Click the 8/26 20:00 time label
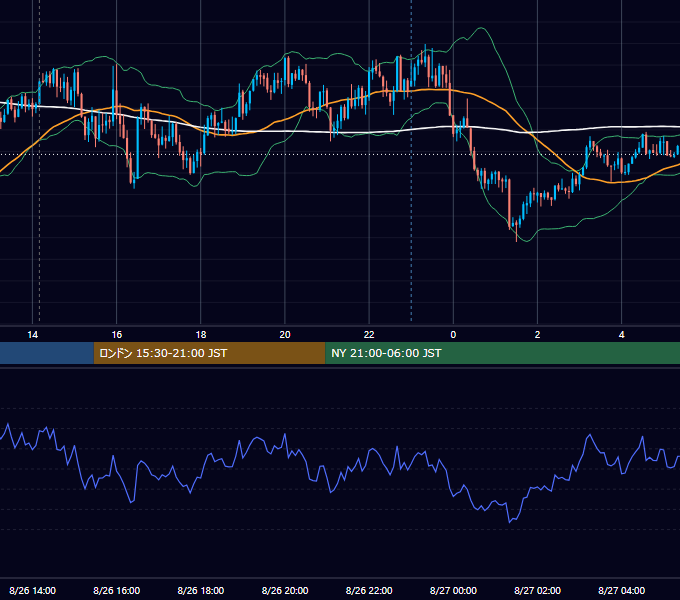680x600 pixels. pos(285,590)
